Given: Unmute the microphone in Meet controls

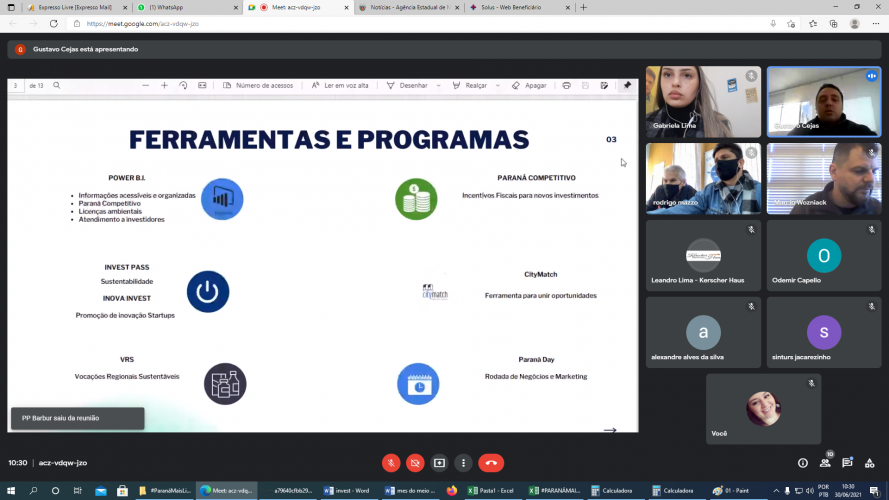Looking at the screenshot, I should pyautogui.click(x=391, y=463).
